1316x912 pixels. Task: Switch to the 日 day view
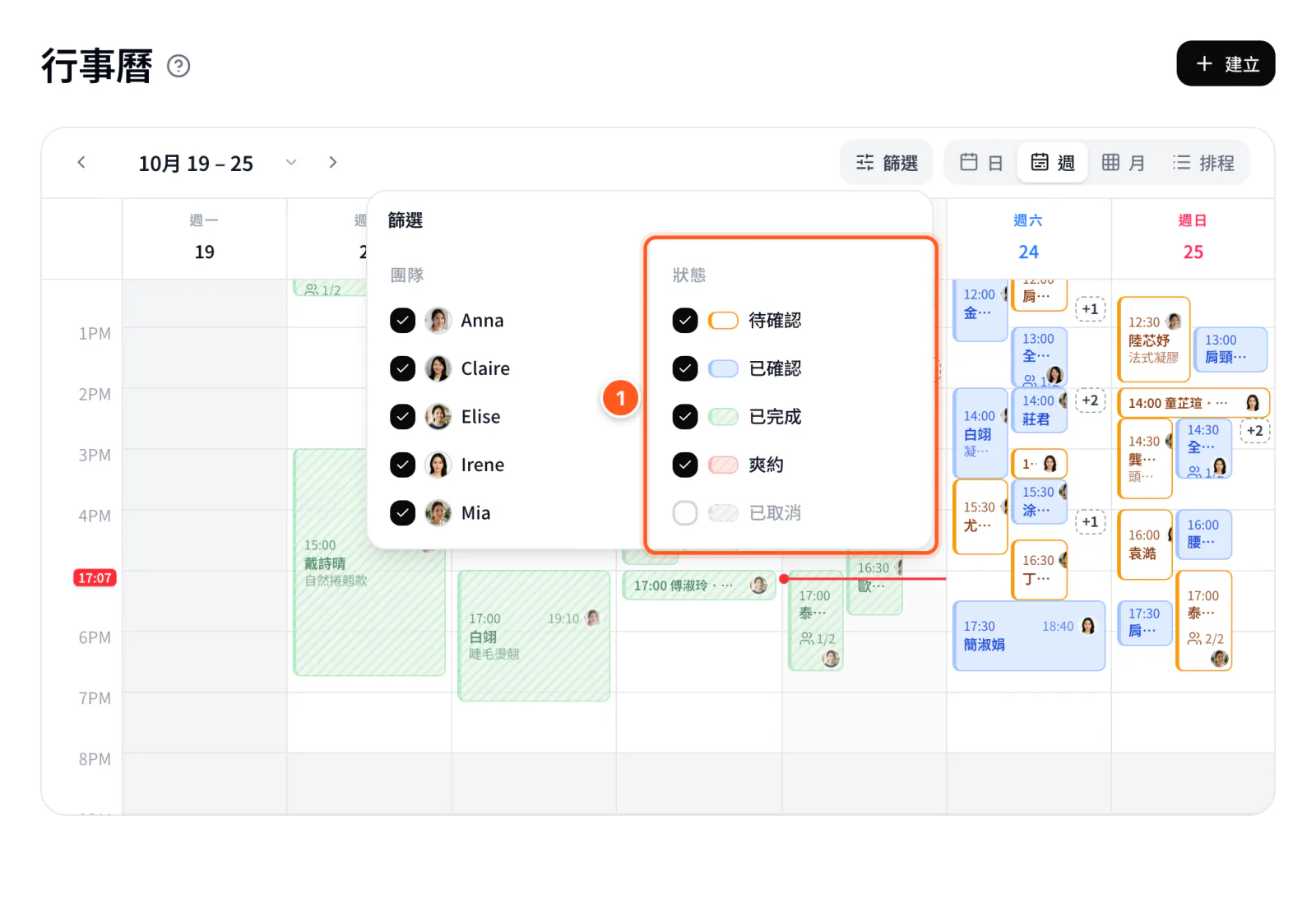tap(981, 163)
